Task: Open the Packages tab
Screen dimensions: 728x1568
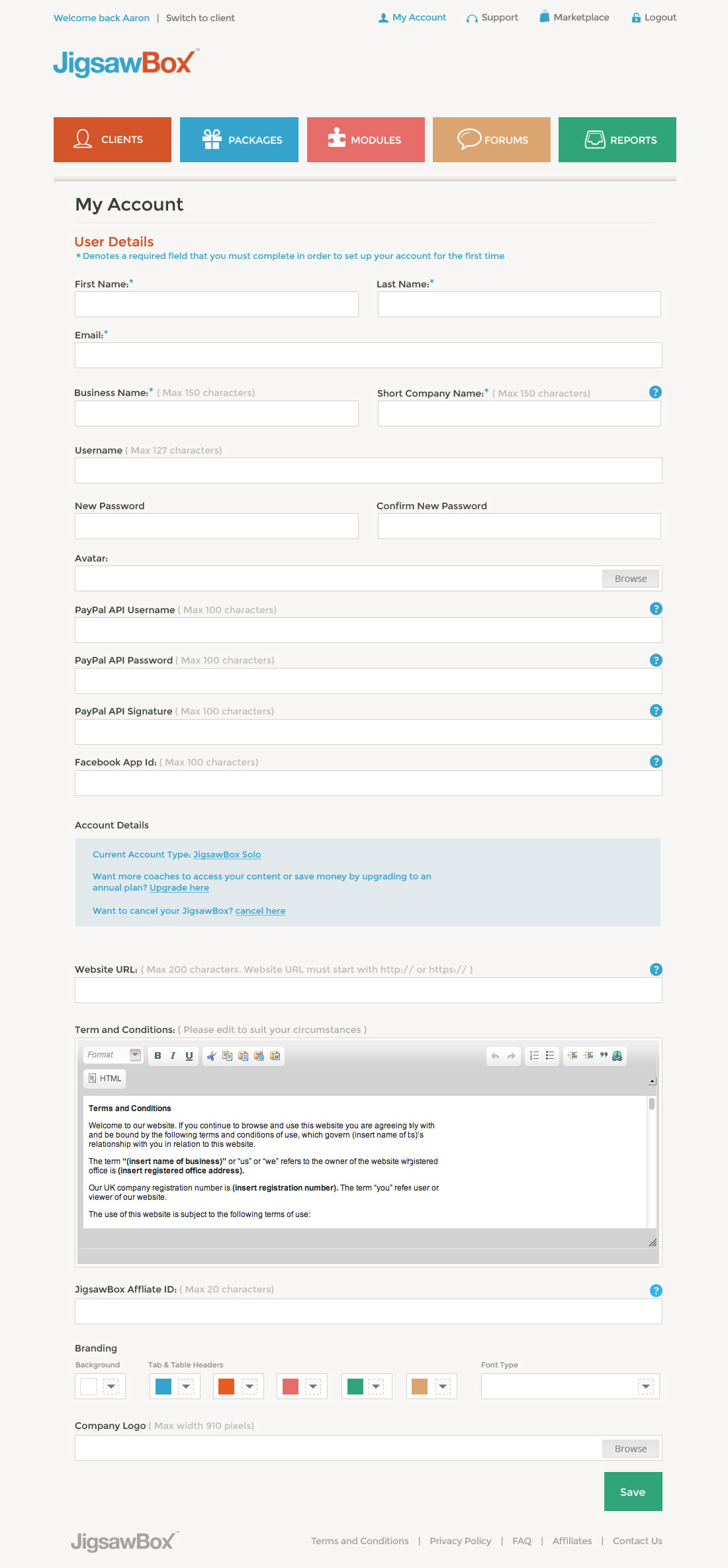Action: point(239,140)
